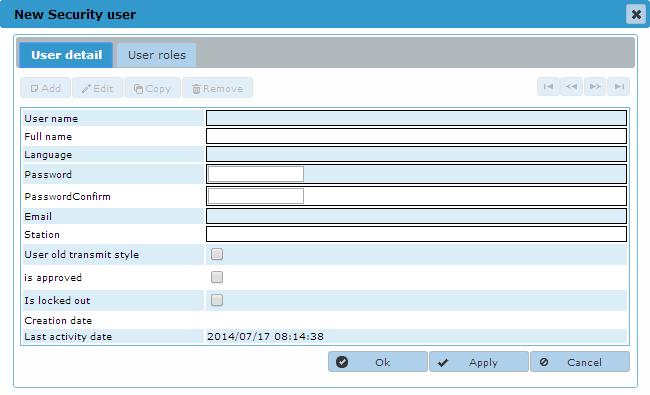Screen dimensions: 650x395
Task: Click the Edit toolbar button
Action: tap(97, 88)
